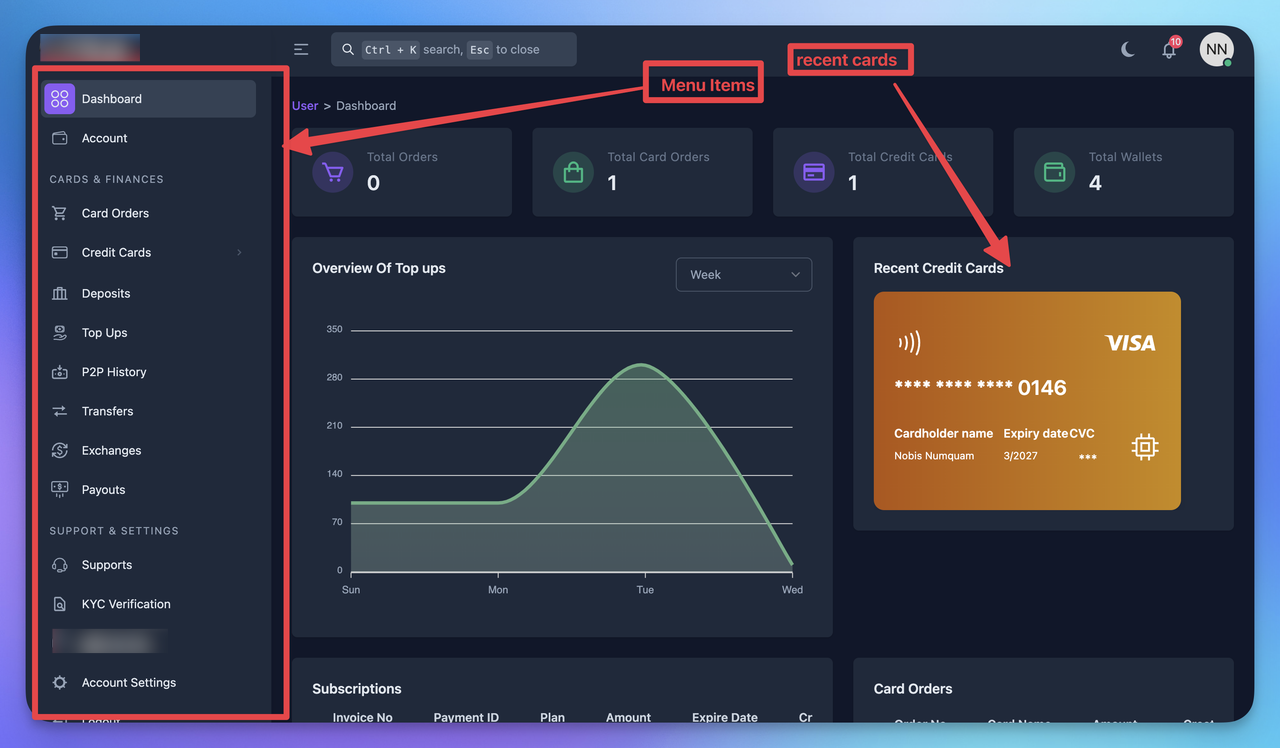Screen dimensions: 1280x748
Task: Open the Week period dropdown
Action: point(744,274)
